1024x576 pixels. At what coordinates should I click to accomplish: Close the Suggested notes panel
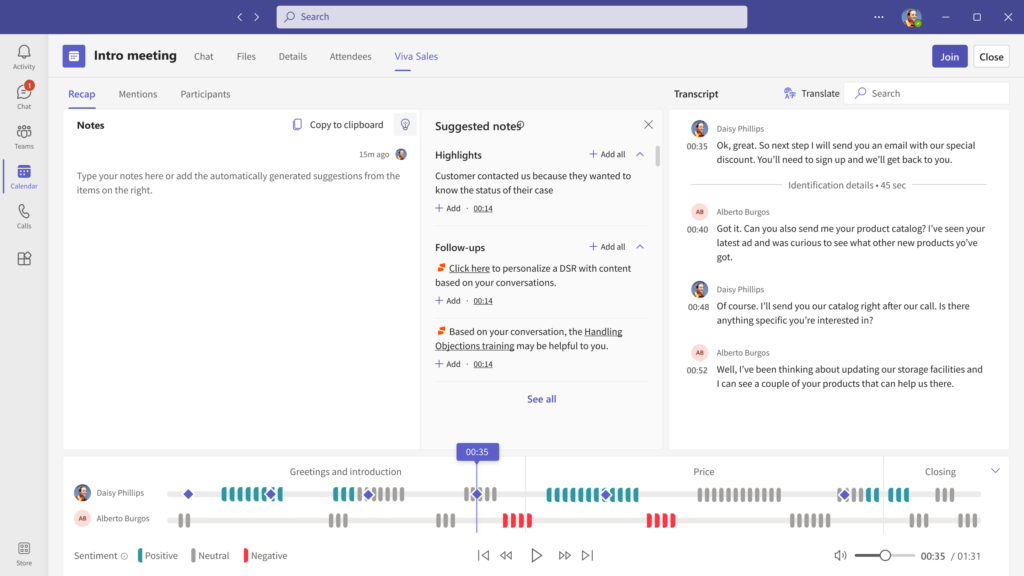(648, 124)
